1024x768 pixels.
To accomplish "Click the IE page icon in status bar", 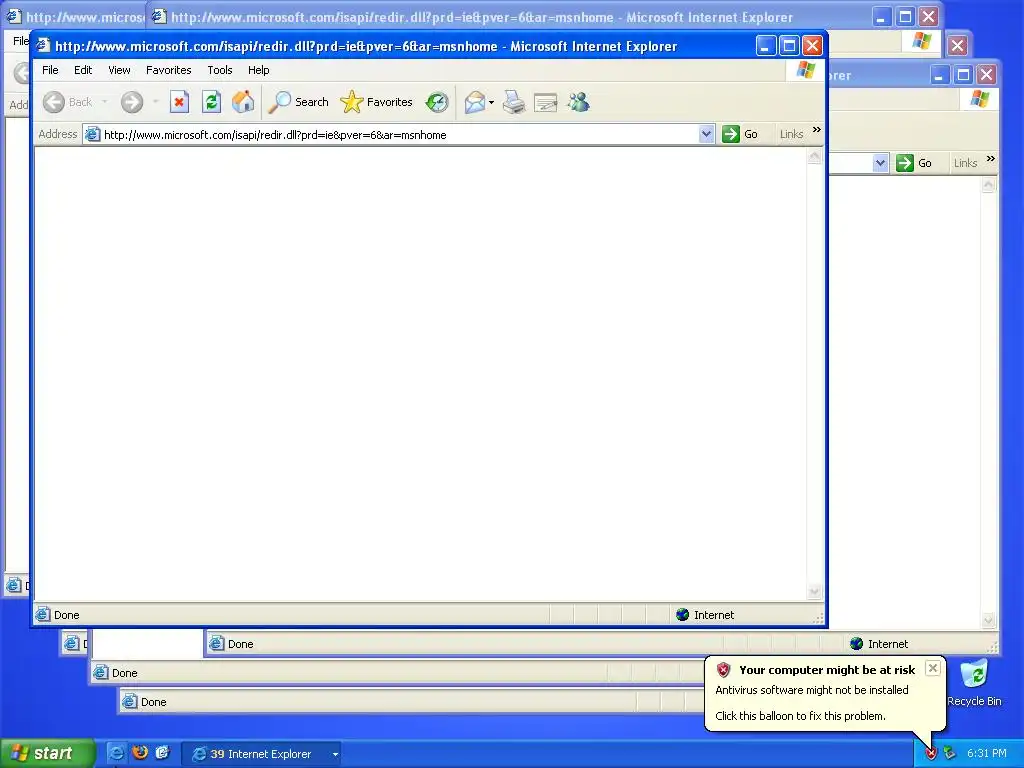I will click(42, 615).
